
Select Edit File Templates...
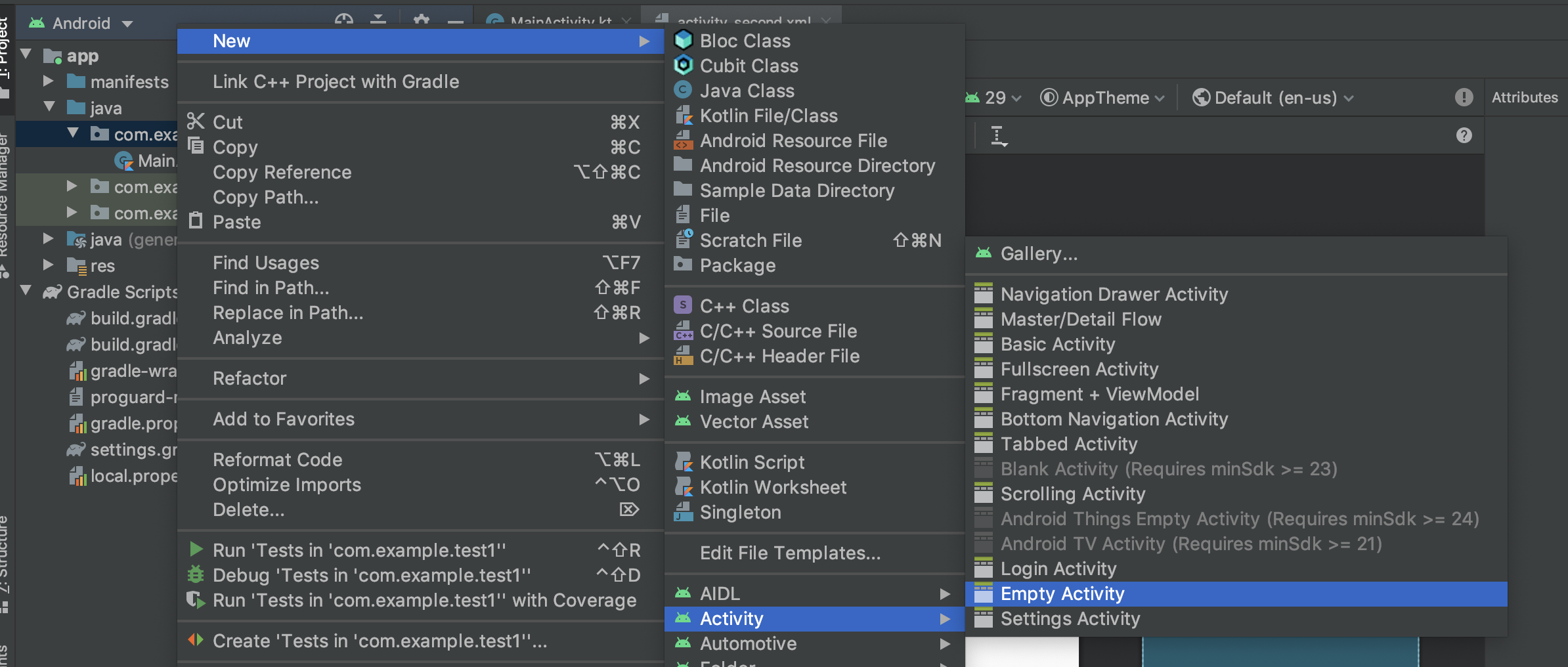814,553
